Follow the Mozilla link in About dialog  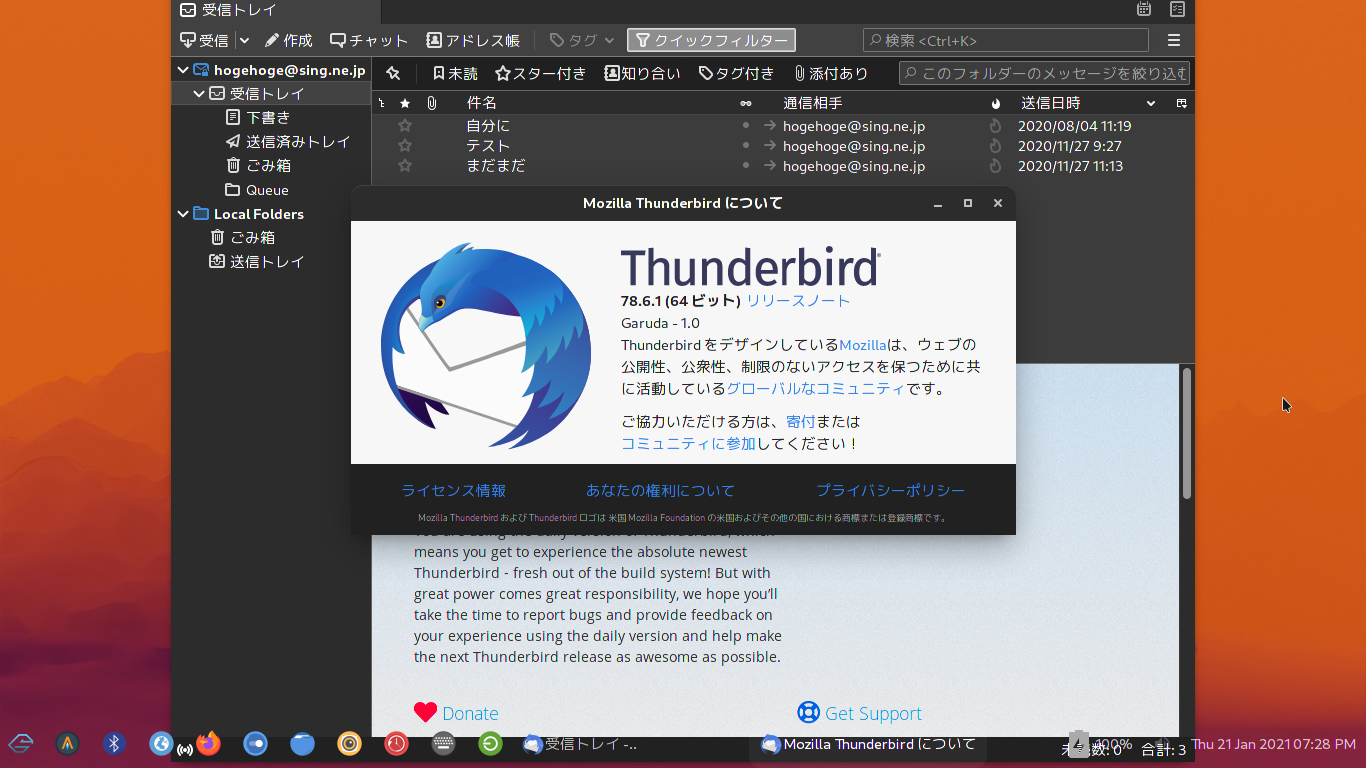(x=863, y=345)
